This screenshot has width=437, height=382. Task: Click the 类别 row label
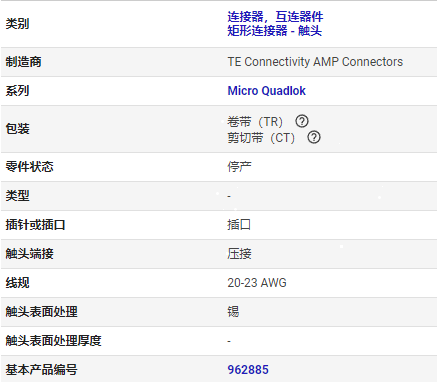17,24
